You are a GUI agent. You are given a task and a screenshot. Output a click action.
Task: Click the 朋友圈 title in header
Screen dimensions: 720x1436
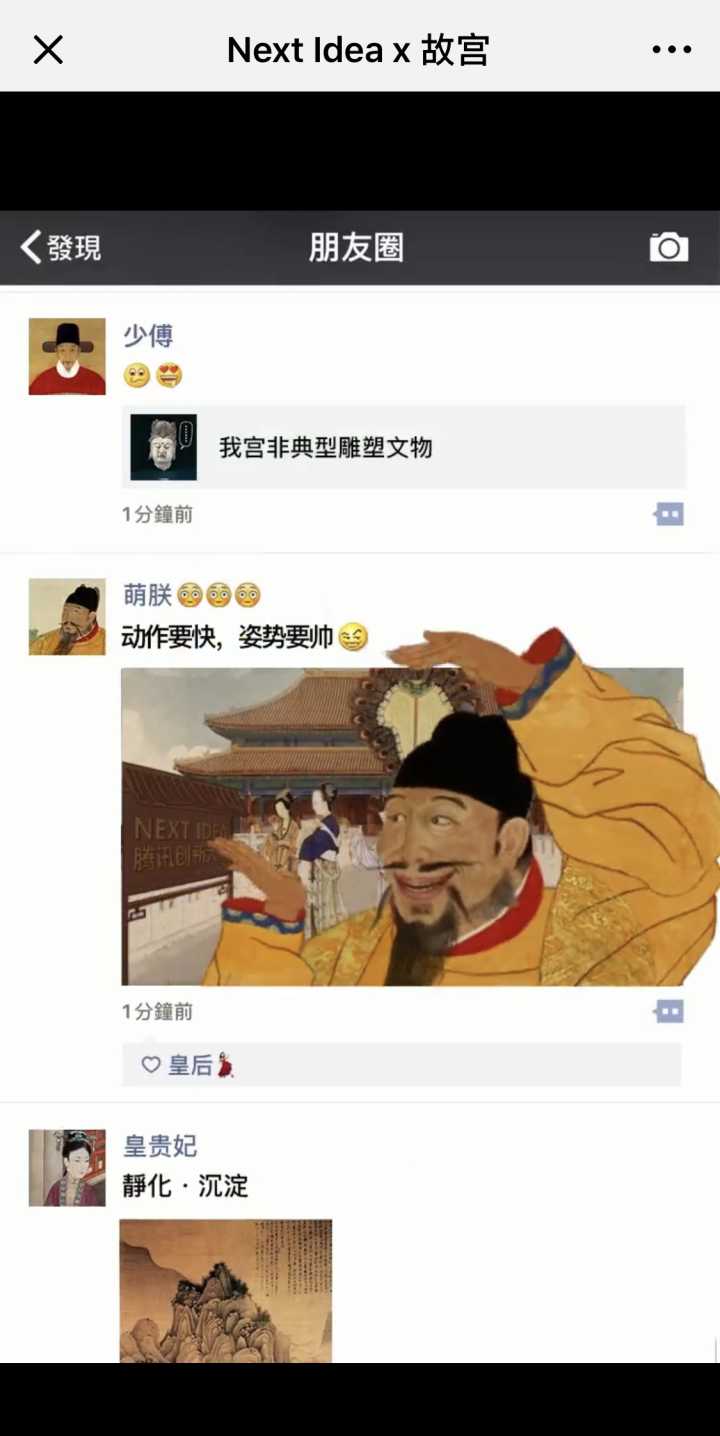(x=356, y=247)
